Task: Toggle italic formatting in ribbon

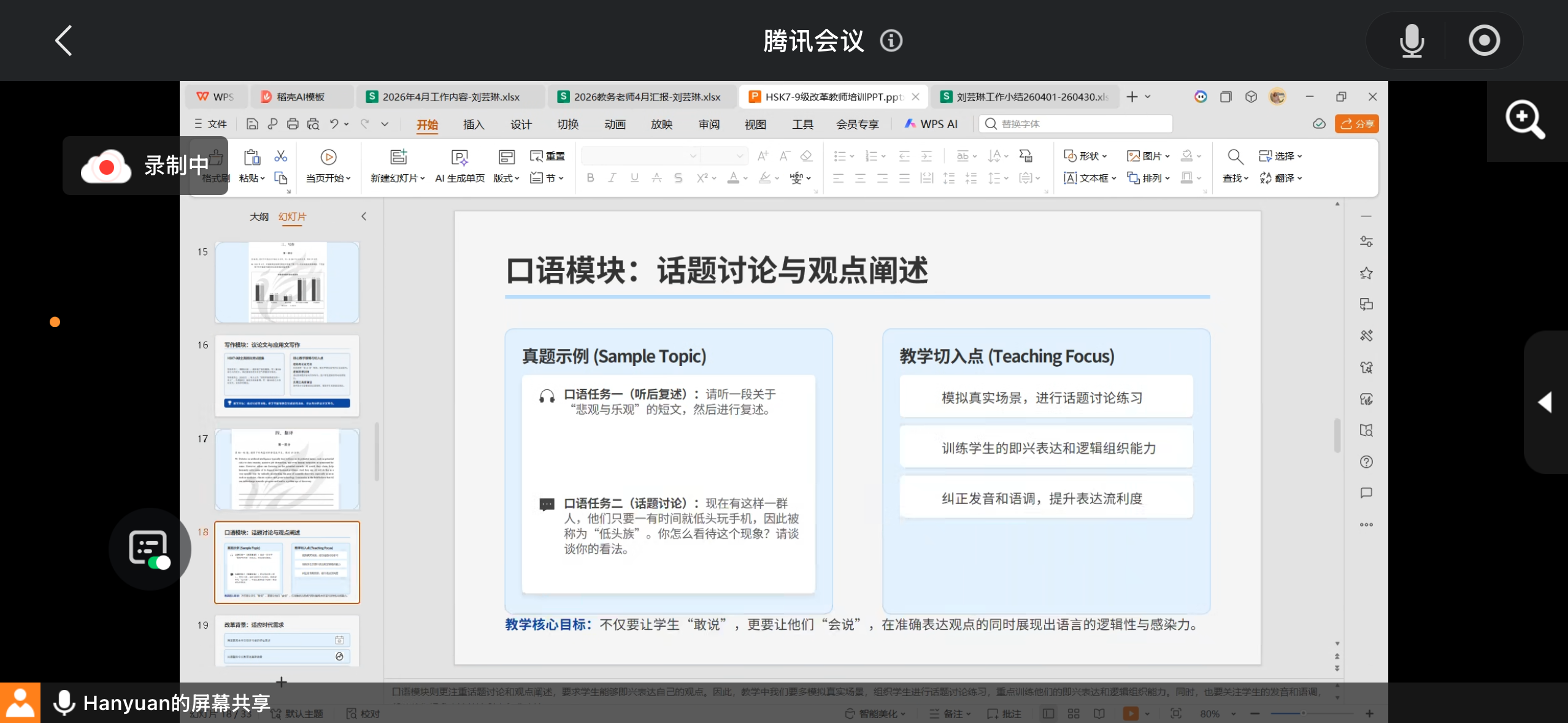Action: pyautogui.click(x=612, y=178)
